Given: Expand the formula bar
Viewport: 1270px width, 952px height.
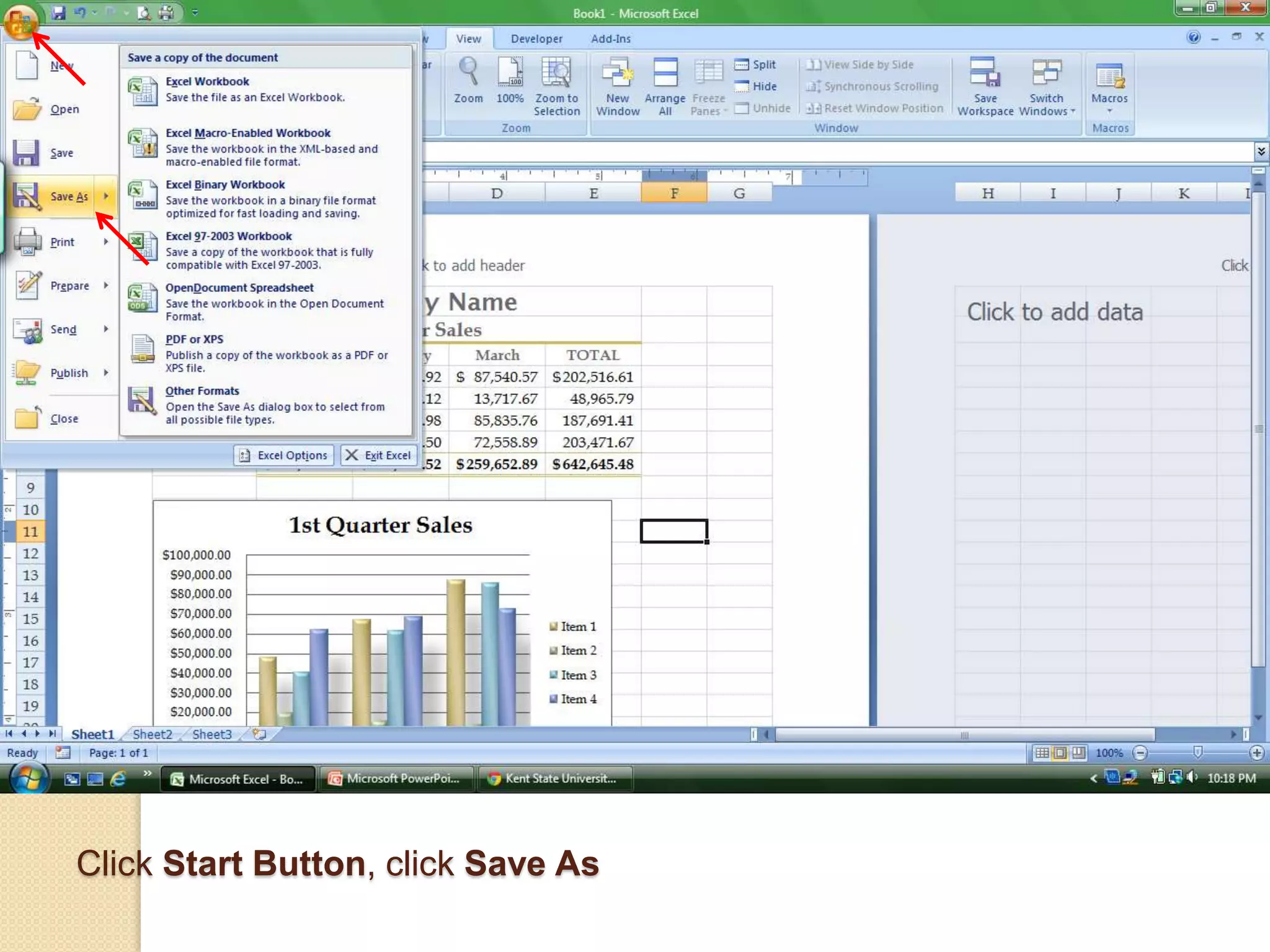Looking at the screenshot, I should pos(1261,151).
